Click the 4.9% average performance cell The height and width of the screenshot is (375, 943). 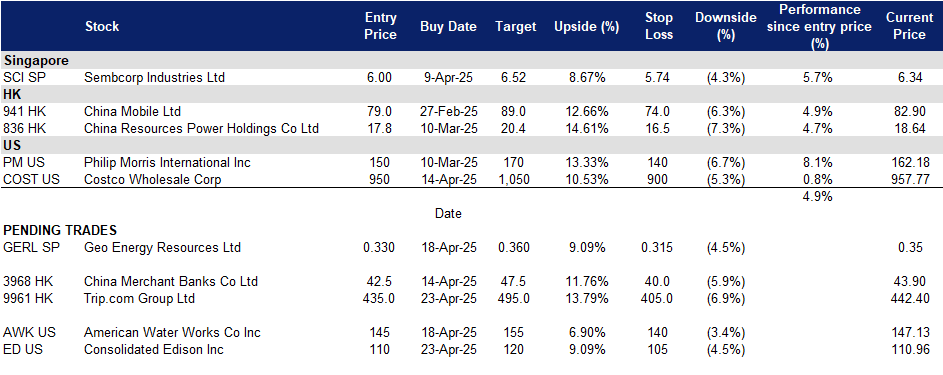point(818,197)
